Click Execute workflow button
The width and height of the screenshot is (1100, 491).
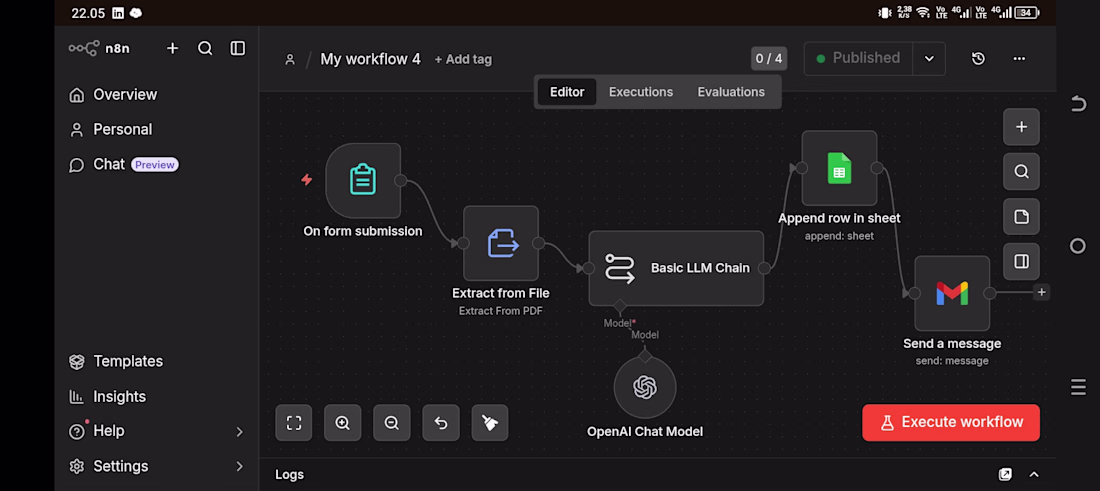[951, 422]
